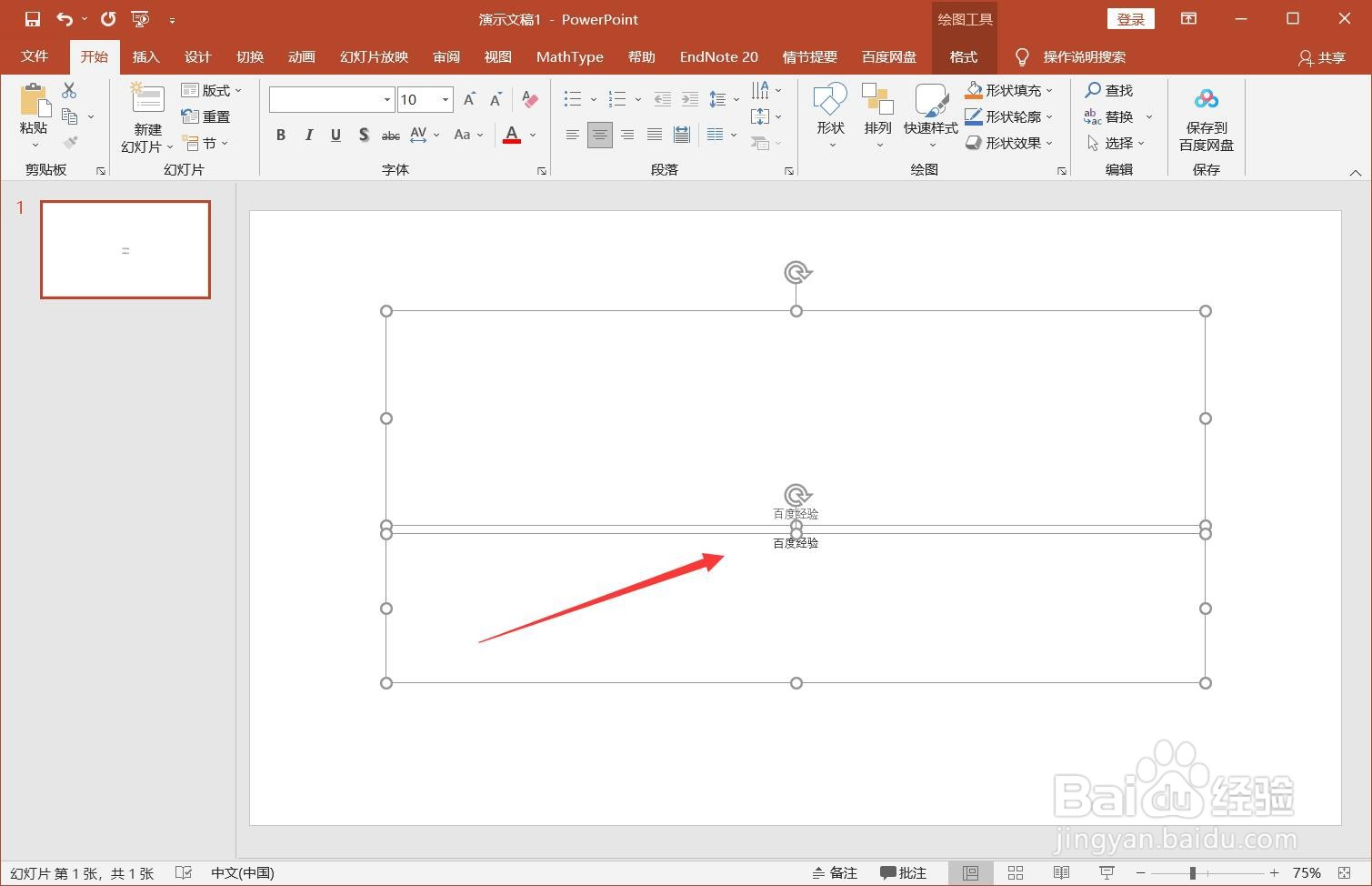The width and height of the screenshot is (1372, 886).
Task: Click the New Slide icon
Action: [x=147, y=99]
